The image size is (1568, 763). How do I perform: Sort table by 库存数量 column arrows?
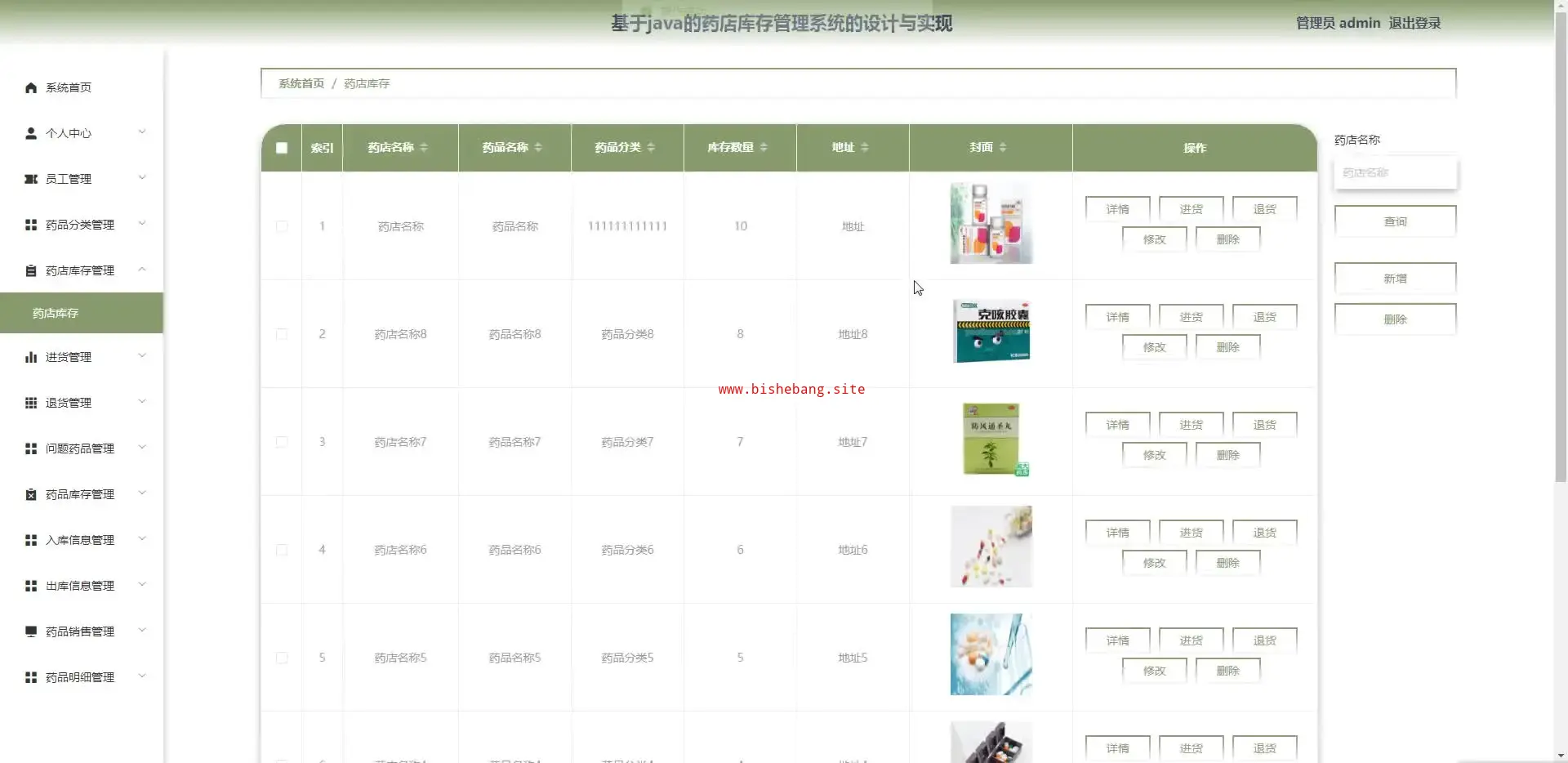coord(764,148)
